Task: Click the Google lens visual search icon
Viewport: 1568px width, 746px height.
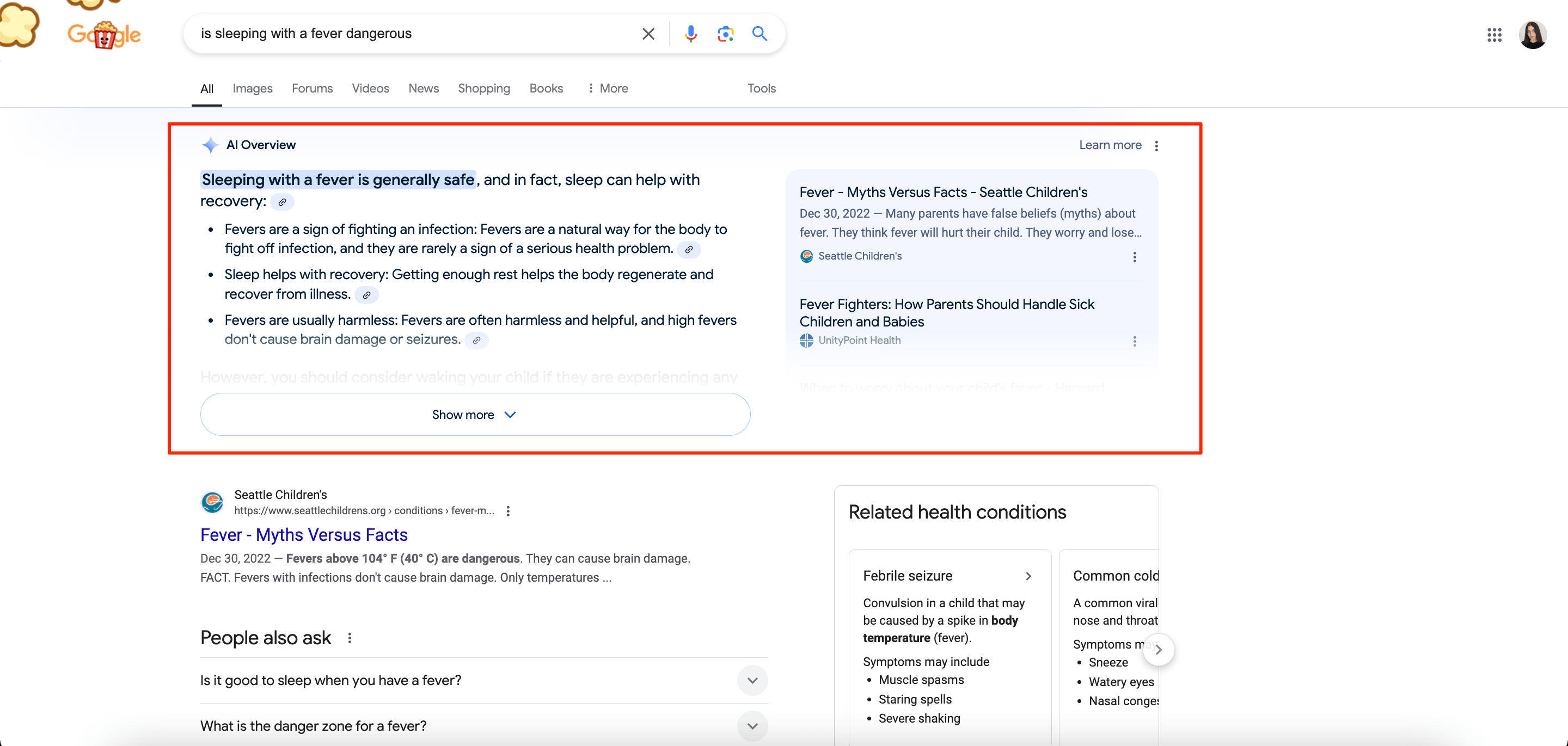Action: point(726,33)
